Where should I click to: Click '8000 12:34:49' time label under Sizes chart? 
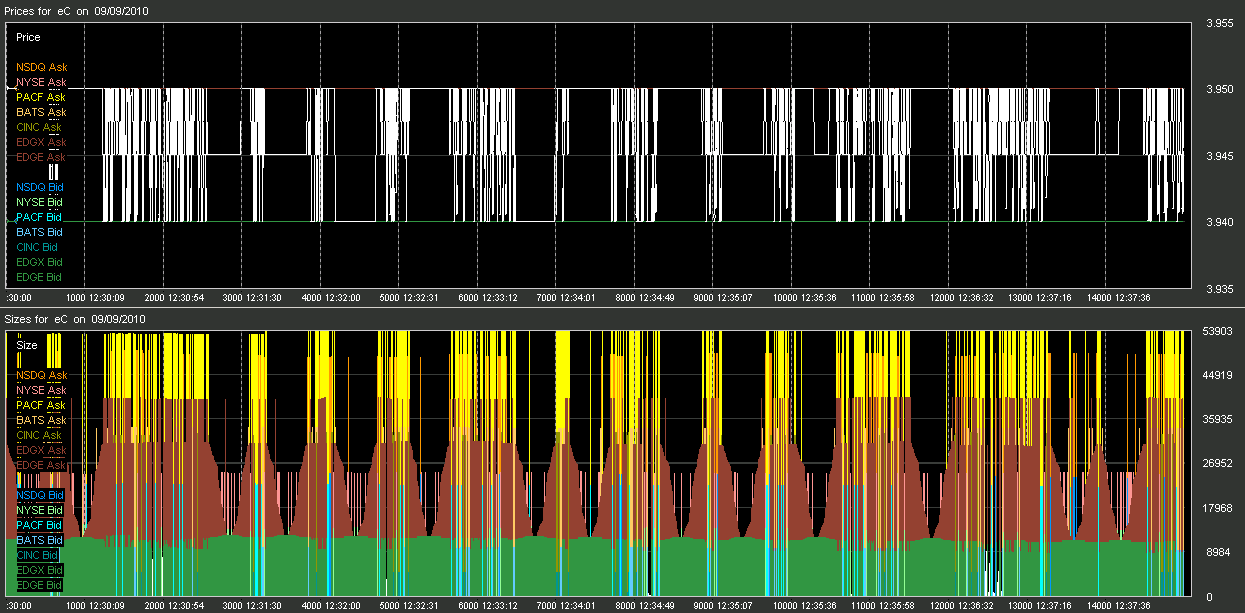coord(645,606)
